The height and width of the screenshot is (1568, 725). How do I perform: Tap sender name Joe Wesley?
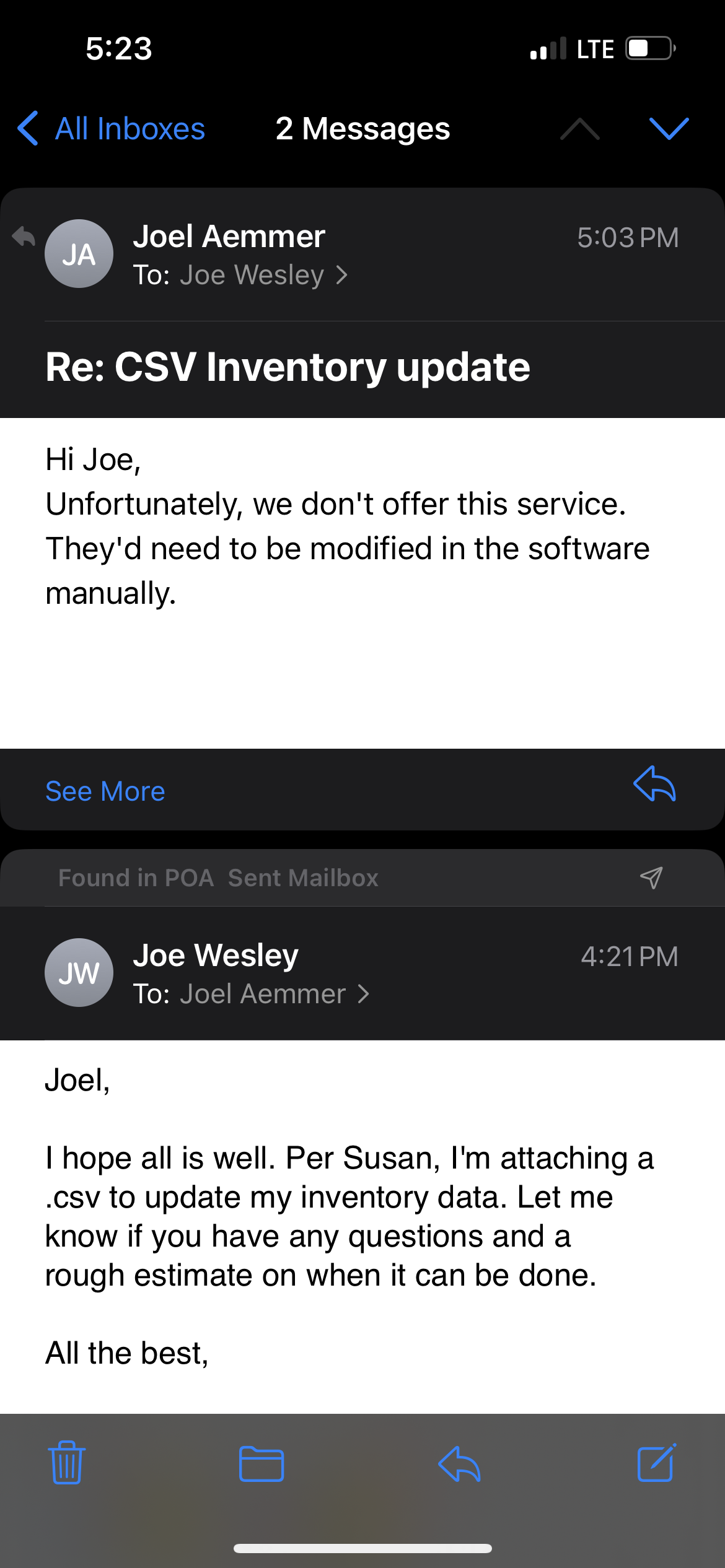(x=216, y=955)
